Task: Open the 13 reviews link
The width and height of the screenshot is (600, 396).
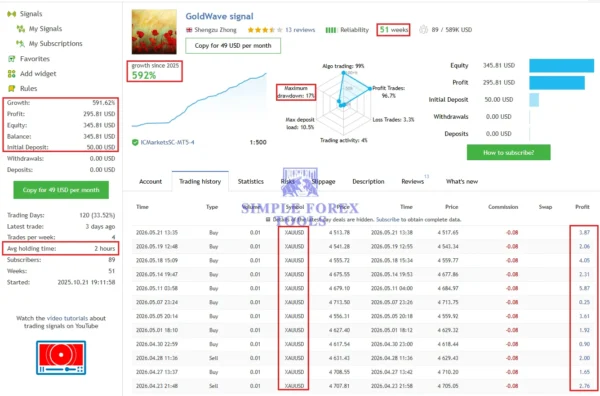Action: pos(300,30)
